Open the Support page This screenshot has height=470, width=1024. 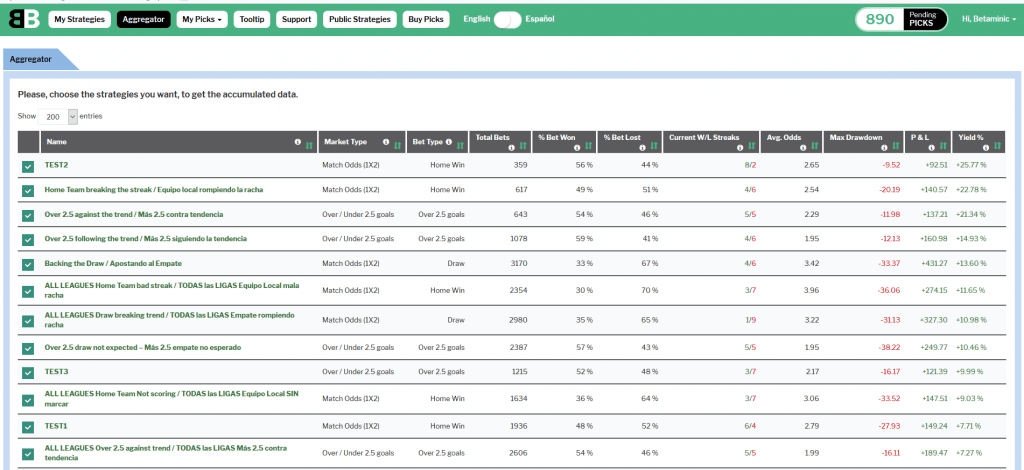tap(296, 20)
